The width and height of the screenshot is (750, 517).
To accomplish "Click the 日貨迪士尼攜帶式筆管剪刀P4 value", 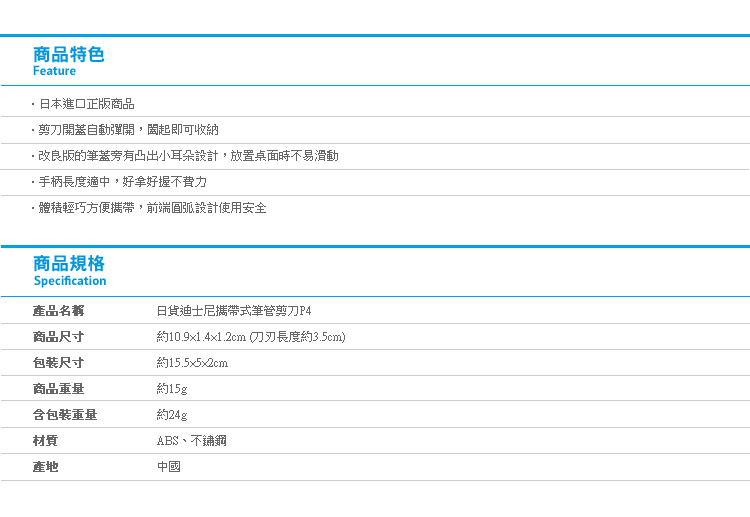I will point(234,311).
